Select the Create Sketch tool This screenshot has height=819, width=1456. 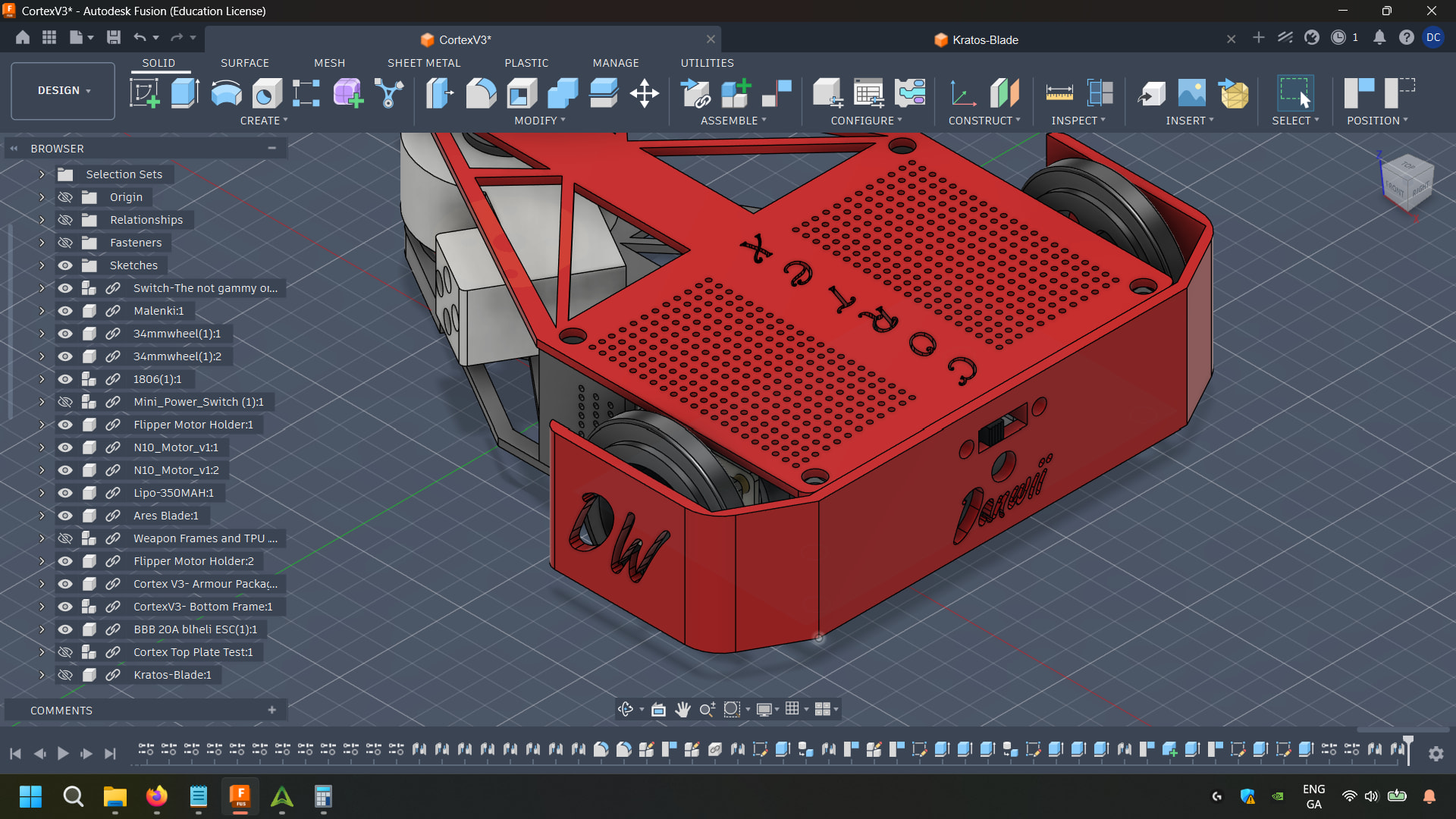(144, 93)
